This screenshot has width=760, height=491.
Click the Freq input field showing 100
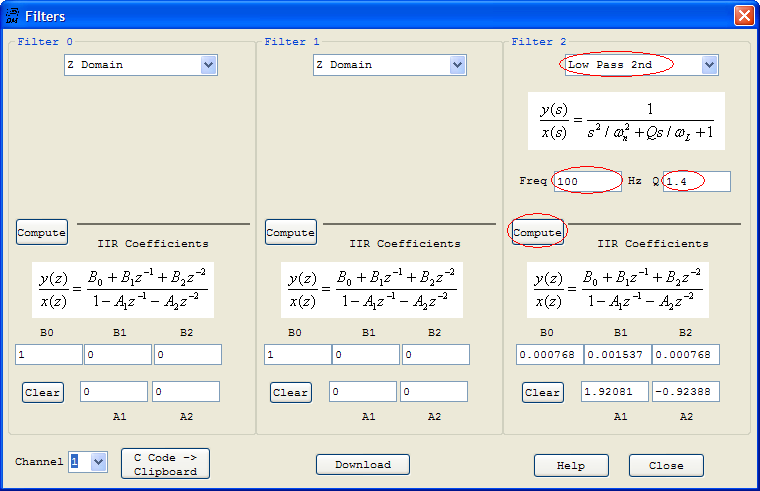(x=586, y=181)
